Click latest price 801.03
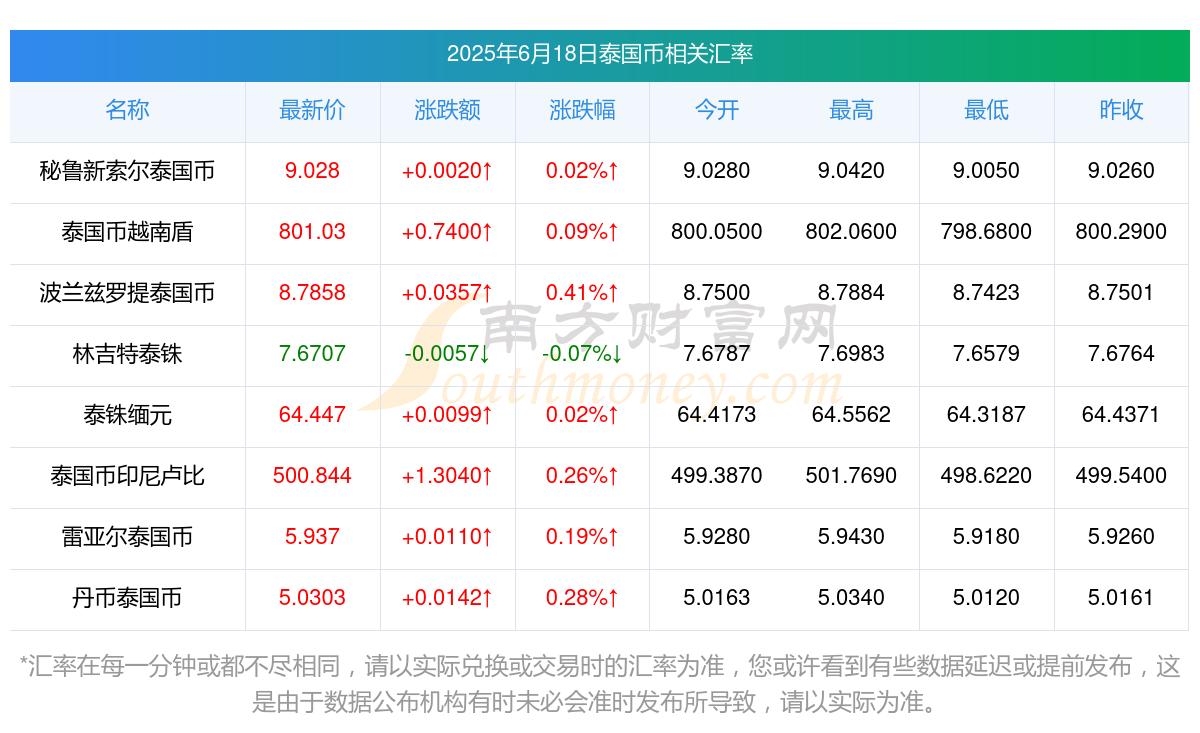 pyautogui.click(x=312, y=232)
